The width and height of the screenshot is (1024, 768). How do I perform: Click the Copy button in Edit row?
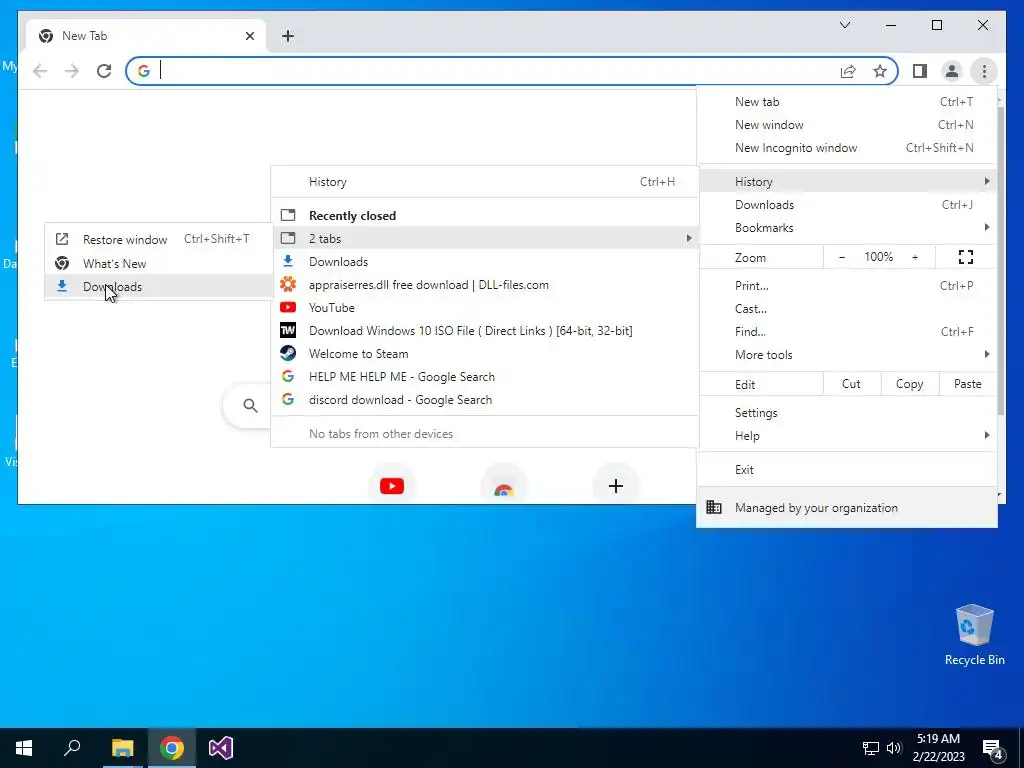(910, 384)
